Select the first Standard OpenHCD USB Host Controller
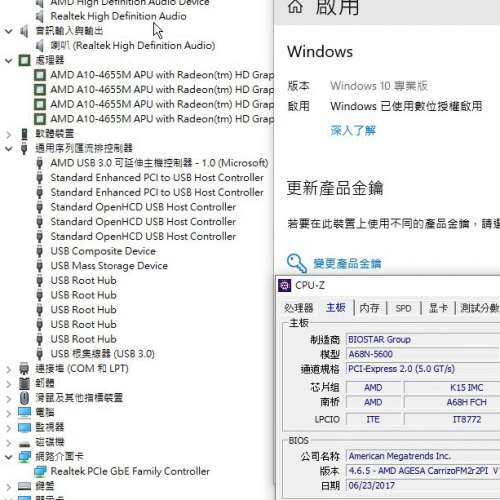This screenshot has height=500, width=500. pyautogui.click(x=143, y=207)
